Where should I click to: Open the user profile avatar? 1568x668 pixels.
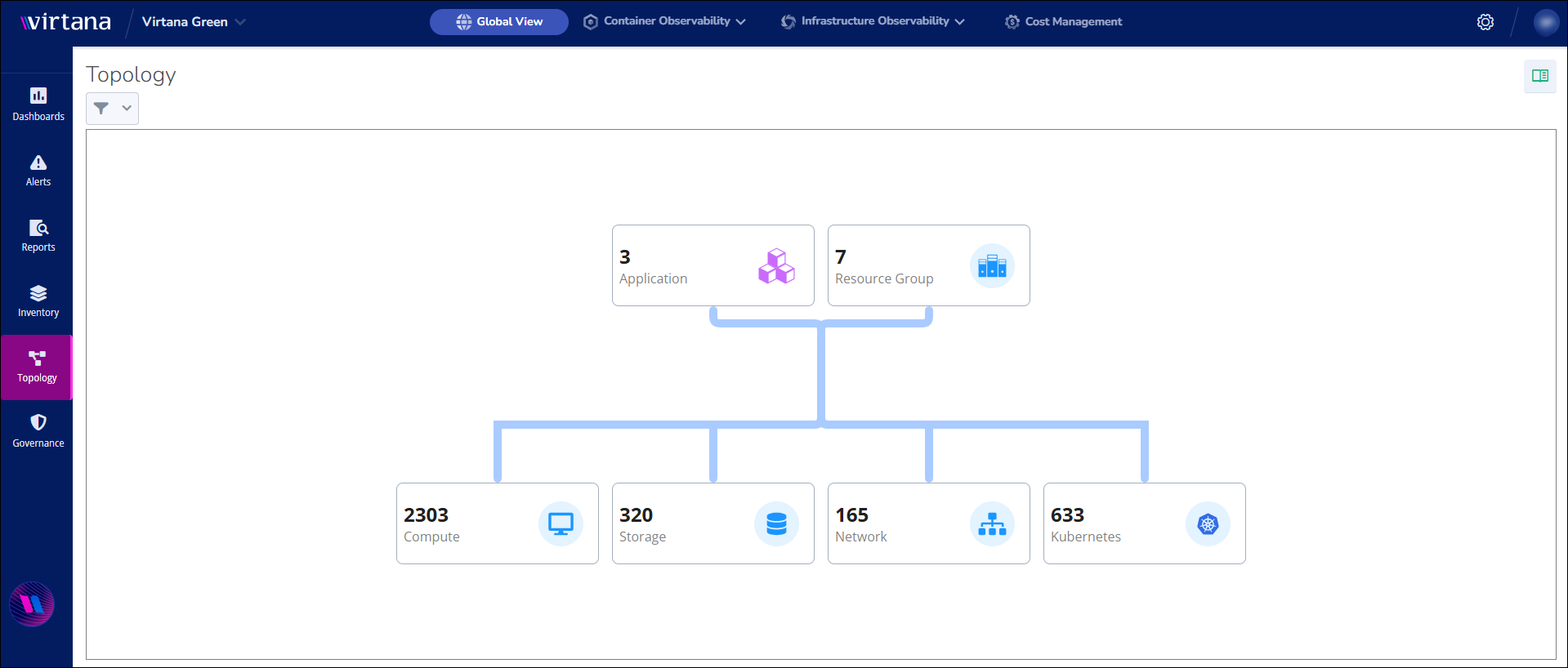(1545, 22)
